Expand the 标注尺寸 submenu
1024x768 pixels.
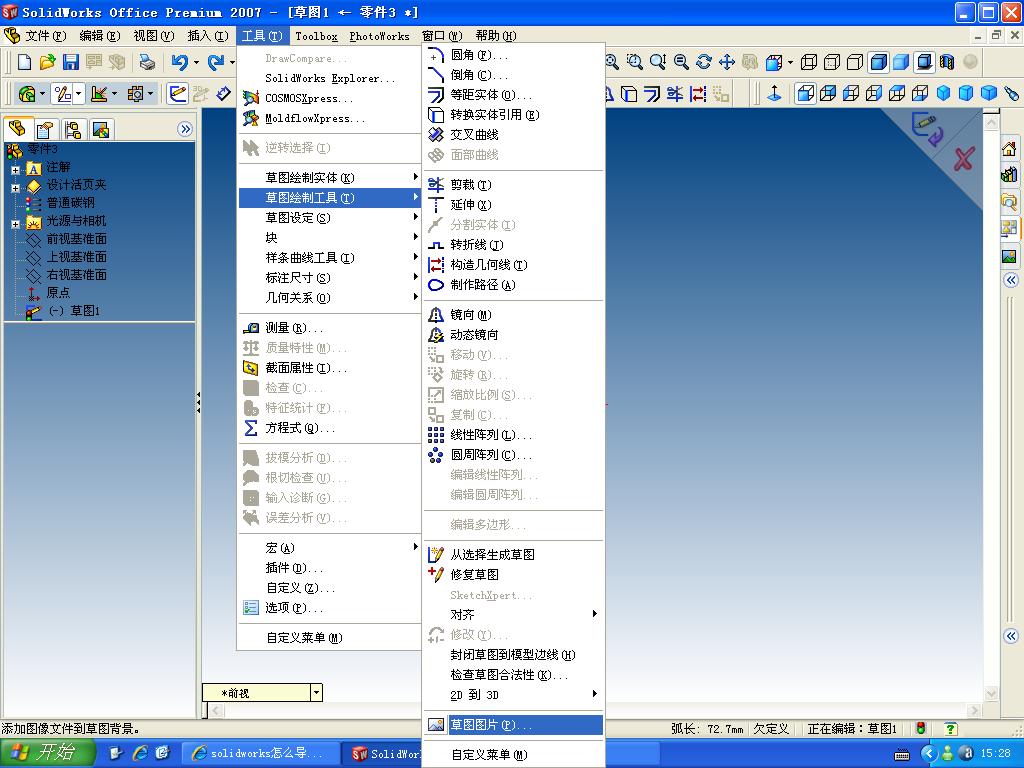pos(329,278)
